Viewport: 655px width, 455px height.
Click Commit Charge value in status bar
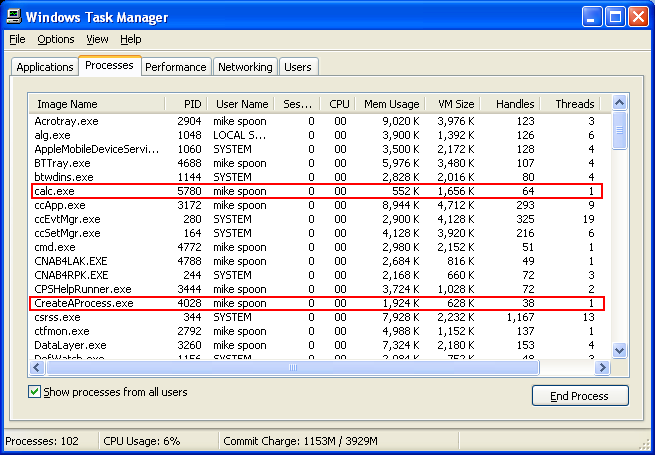coord(300,441)
